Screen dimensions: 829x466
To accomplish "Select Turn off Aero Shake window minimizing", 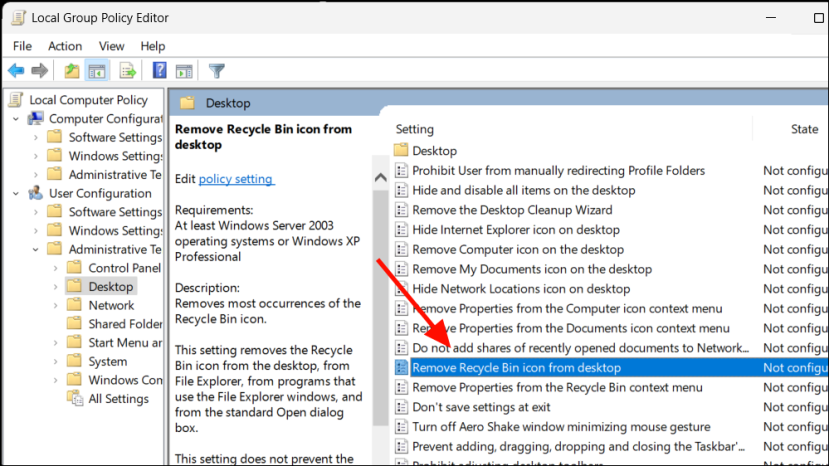I will pos(561,426).
